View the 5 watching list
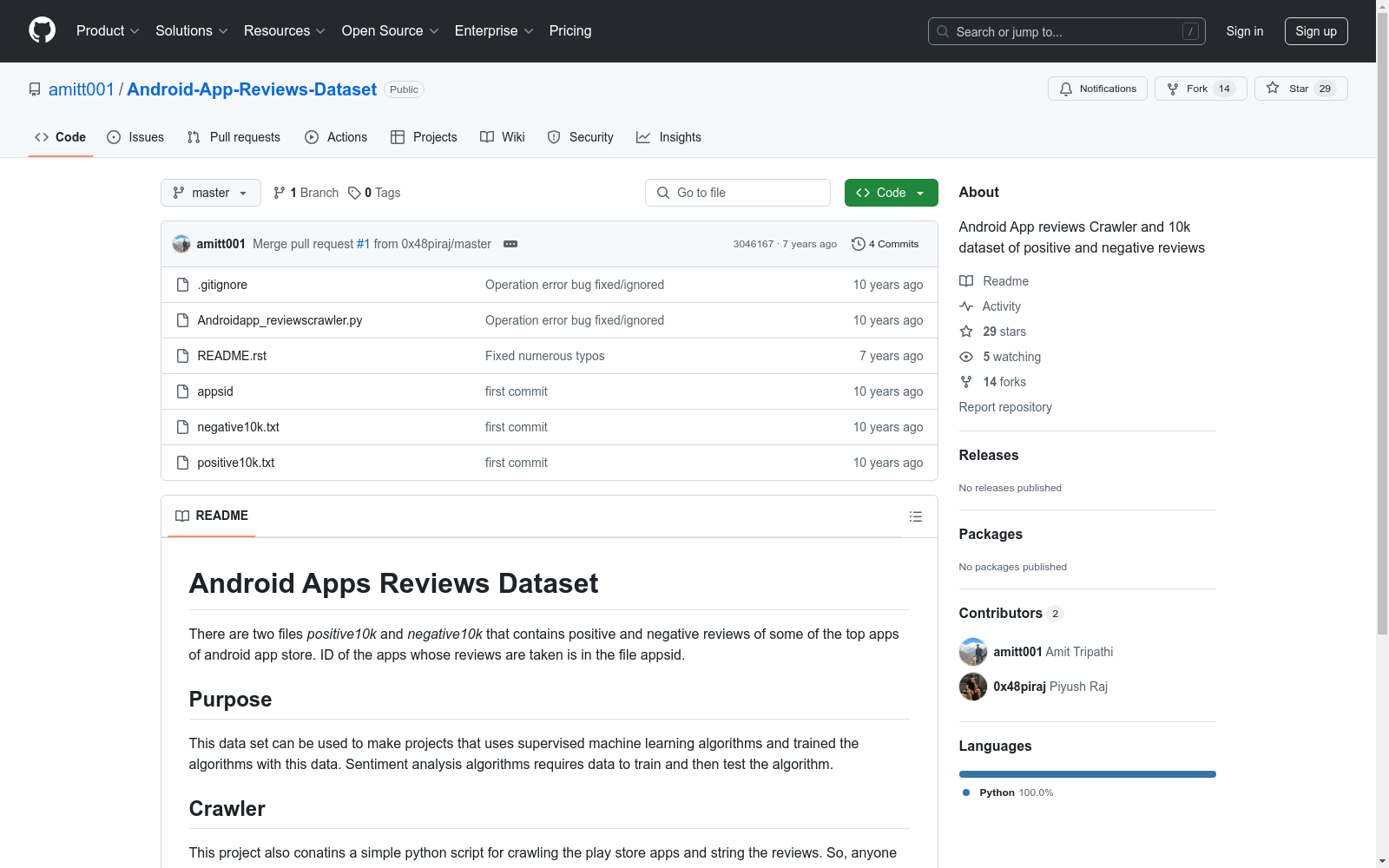Viewport: 1389px width, 868px height. (1000, 357)
